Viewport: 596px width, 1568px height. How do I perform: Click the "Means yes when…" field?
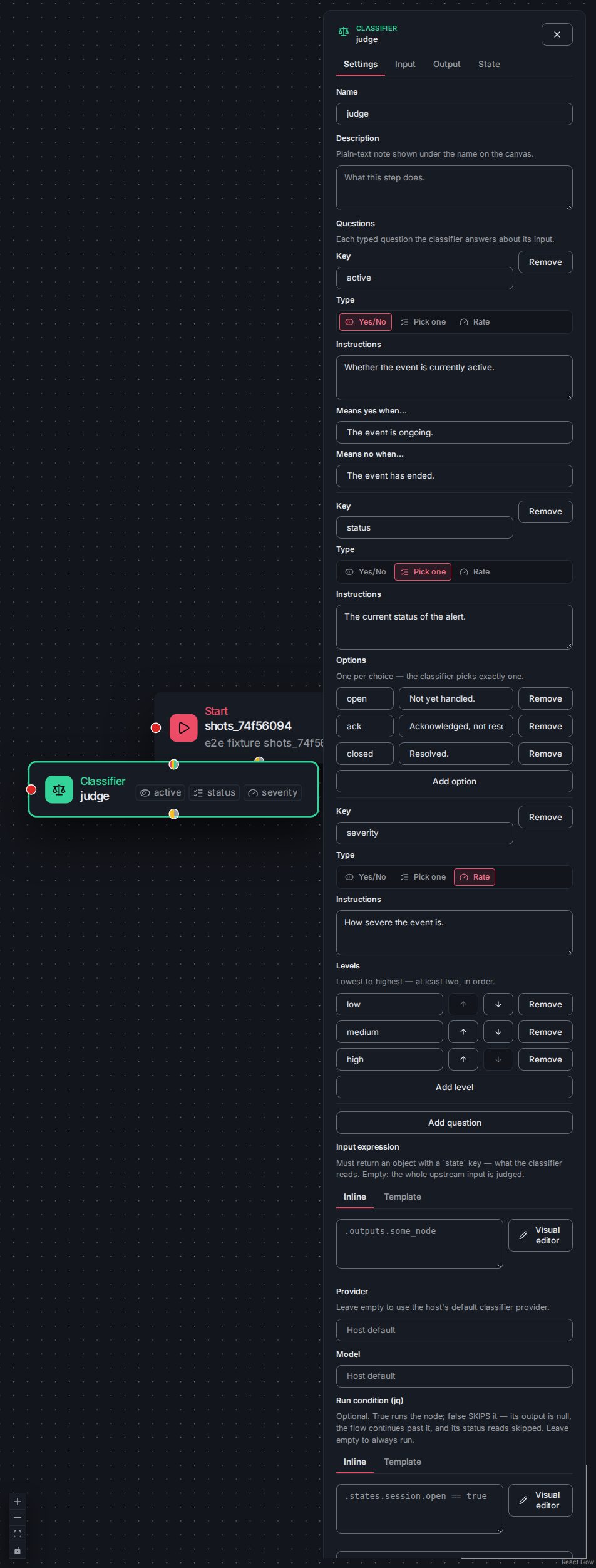tap(455, 432)
